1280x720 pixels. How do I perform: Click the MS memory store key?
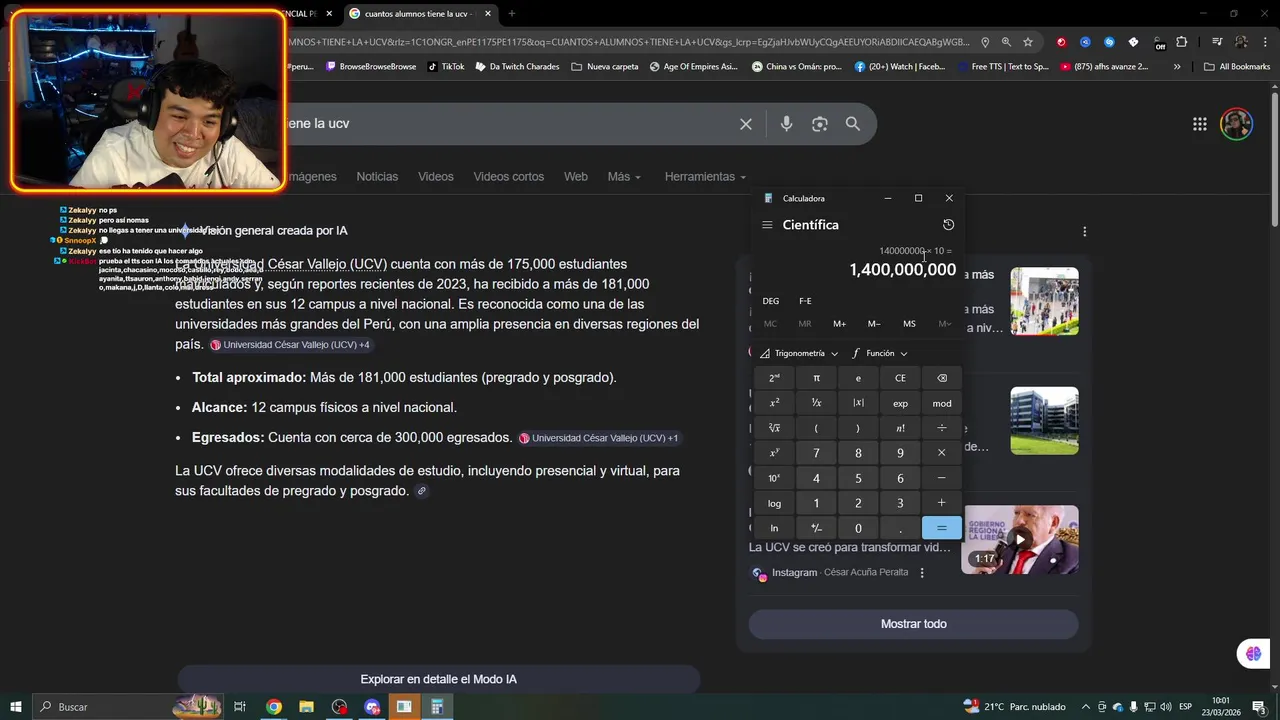tap(909, 324)
